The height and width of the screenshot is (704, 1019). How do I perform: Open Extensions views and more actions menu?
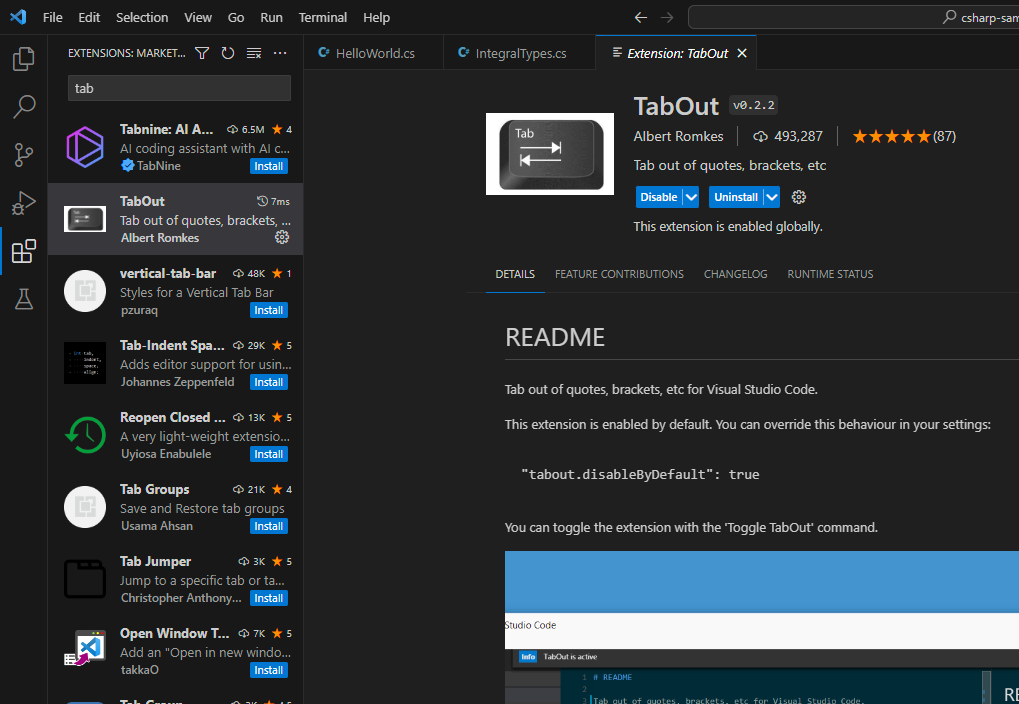[x=280, y=53]
